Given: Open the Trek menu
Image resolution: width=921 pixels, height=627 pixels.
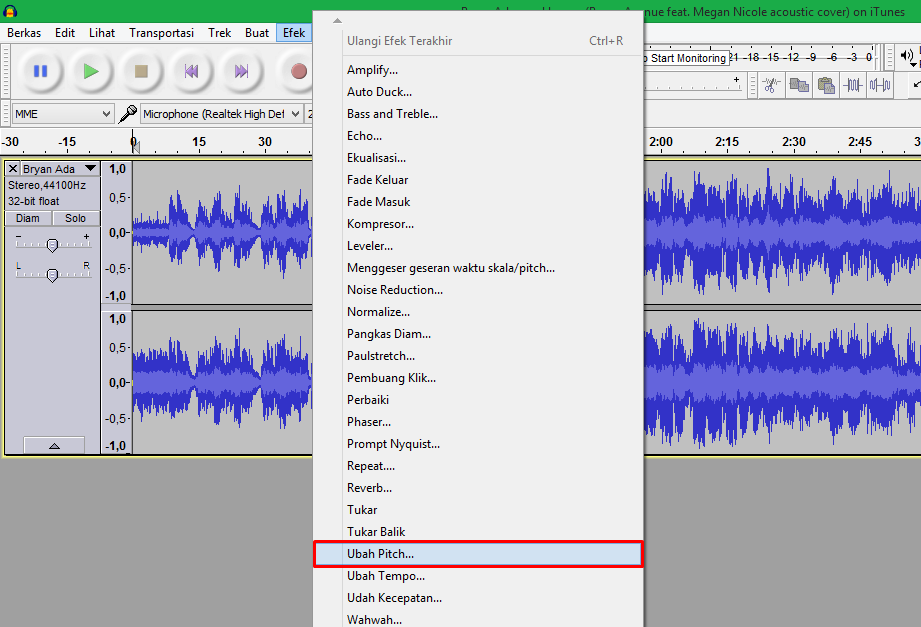Looking at the screenshot, I should (x=220, y=33).
